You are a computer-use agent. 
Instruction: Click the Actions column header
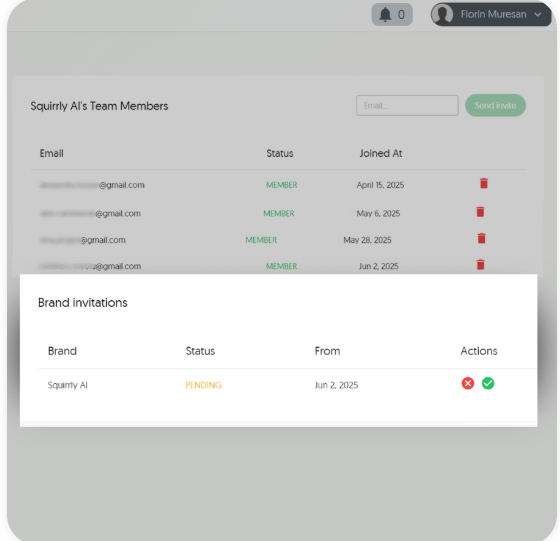[479, 351]
